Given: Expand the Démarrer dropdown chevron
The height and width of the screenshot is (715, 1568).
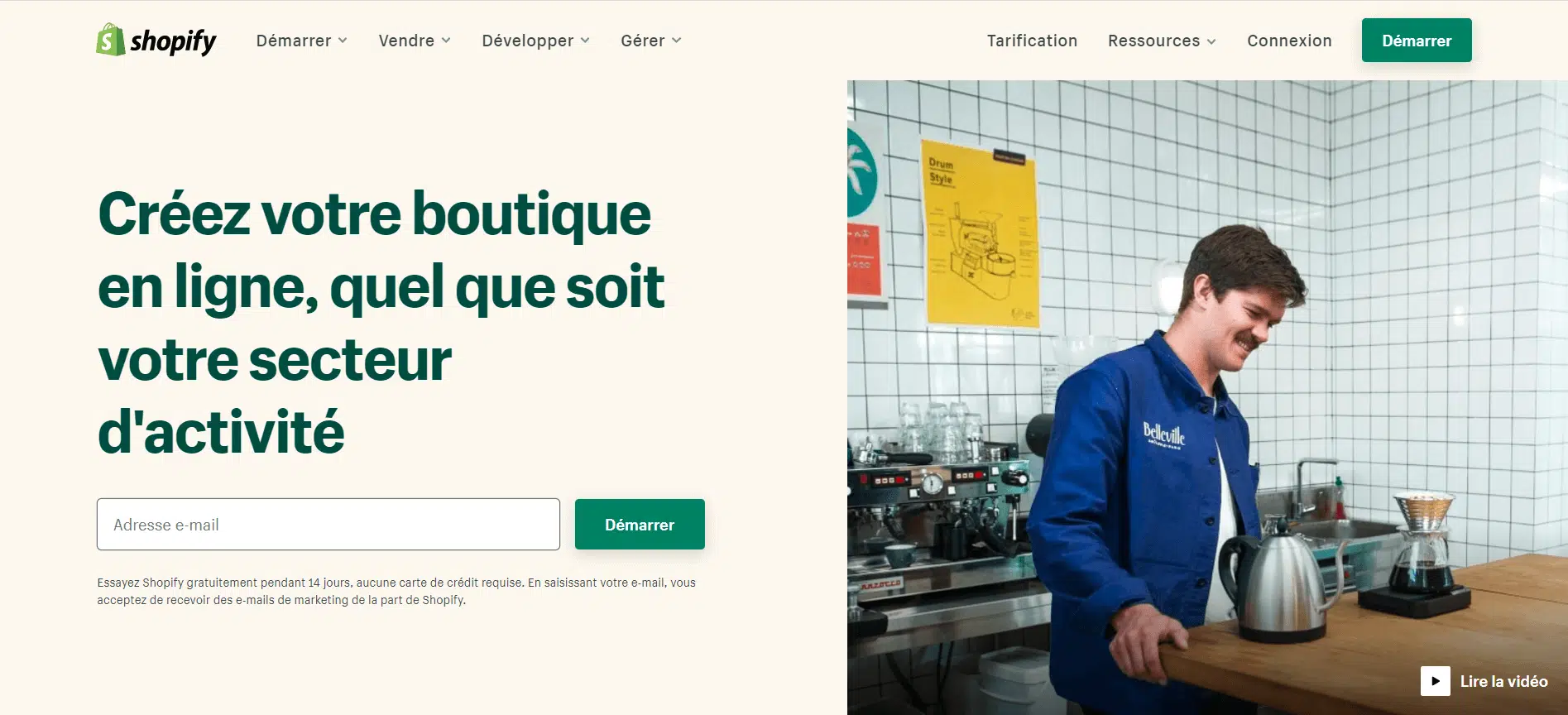Looking at the screenshot, I should (x=343, y=41).
